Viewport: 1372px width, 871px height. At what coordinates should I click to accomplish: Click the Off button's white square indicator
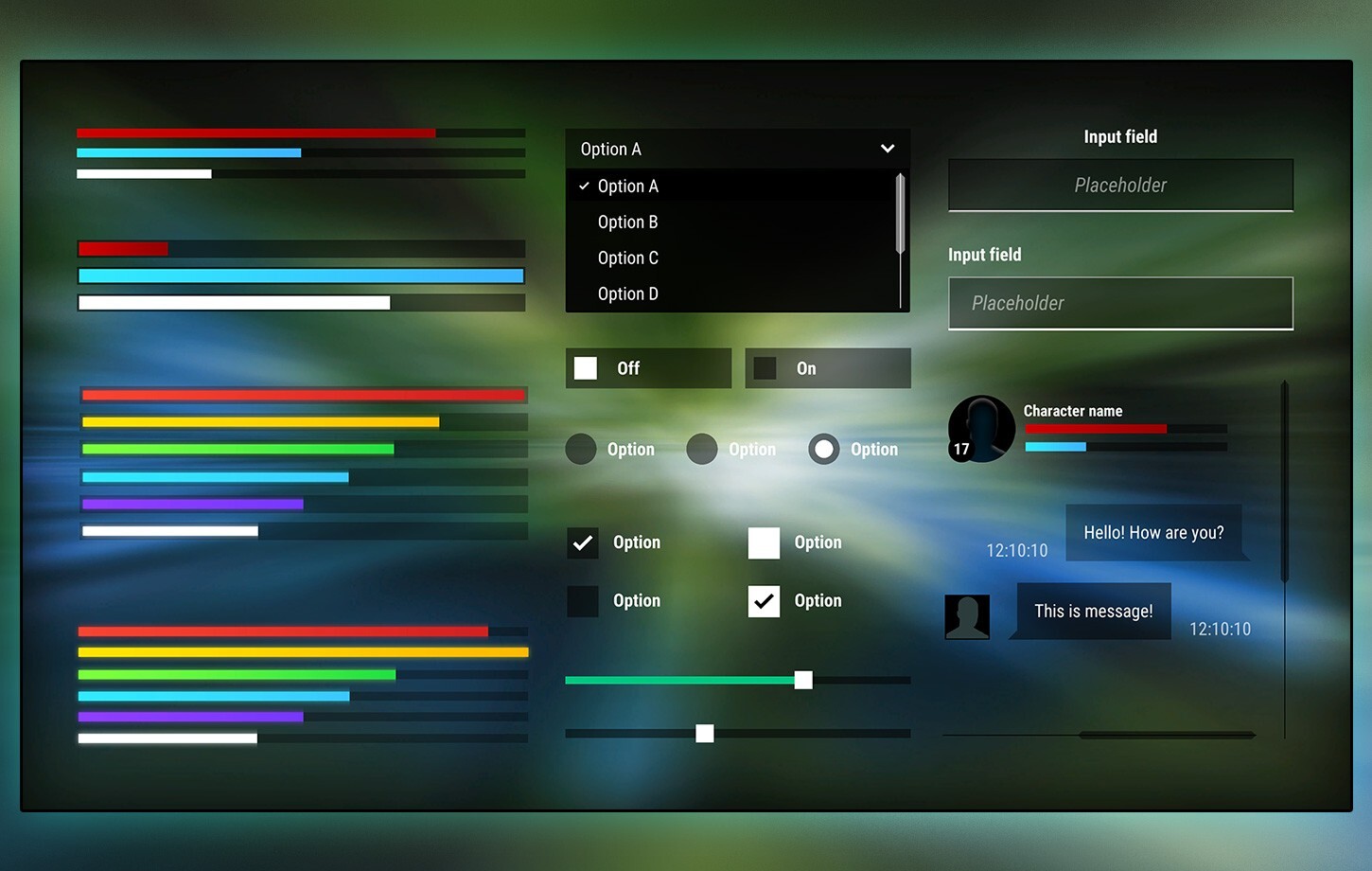tap(586, 368)
